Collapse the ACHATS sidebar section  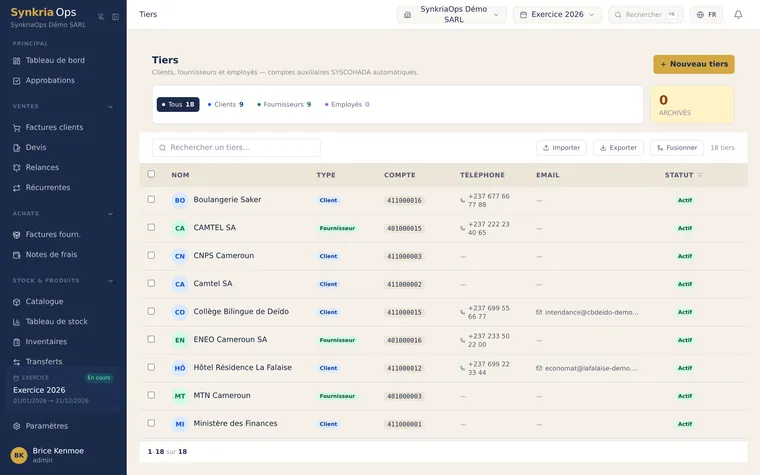pyautogui.click(x=111, y=214)
